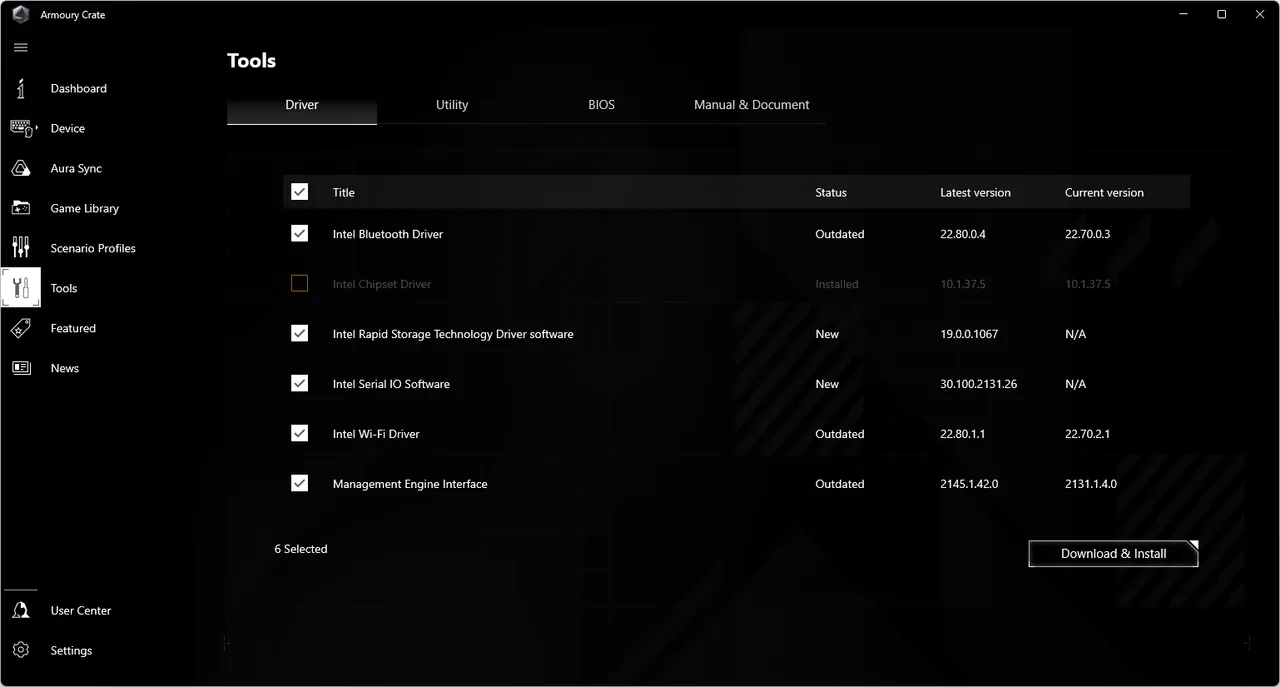Switch to the Driver tab
1280x687 pixels.
[302, 105]
